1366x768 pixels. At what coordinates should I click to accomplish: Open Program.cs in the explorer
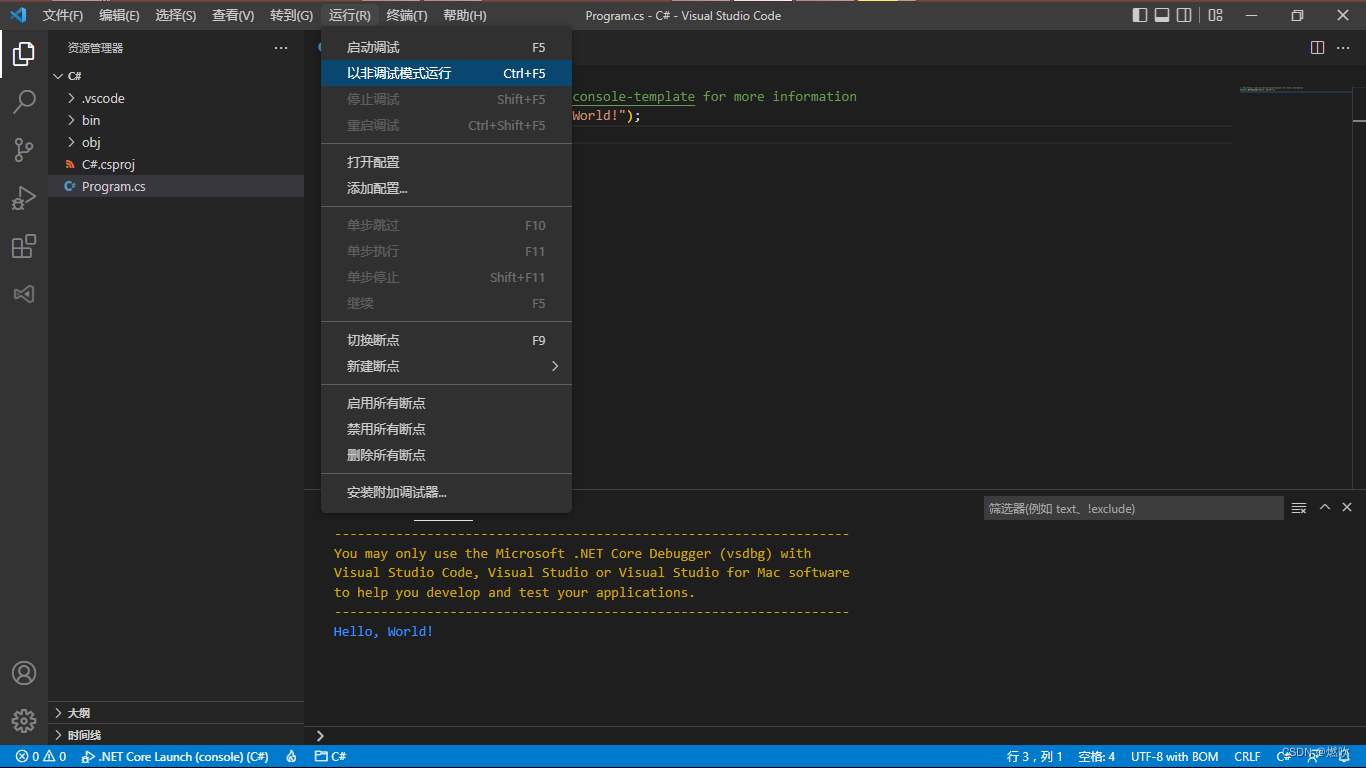tap(176, 186)
